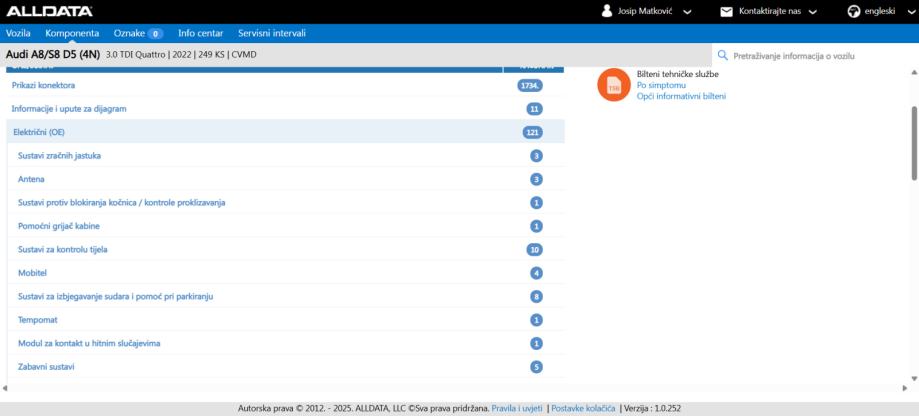
Task: Click the Verzija 1.0.252 text
Action: [x=652, y=408]
